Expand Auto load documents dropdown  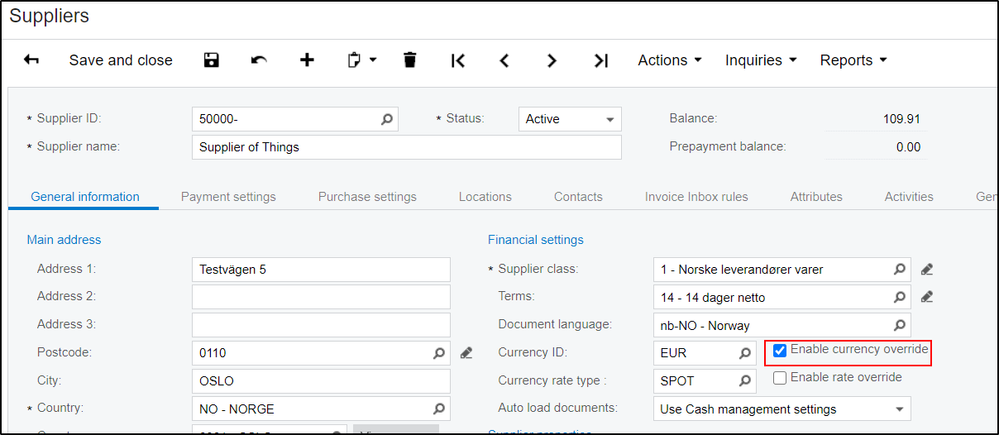(901, 409)
